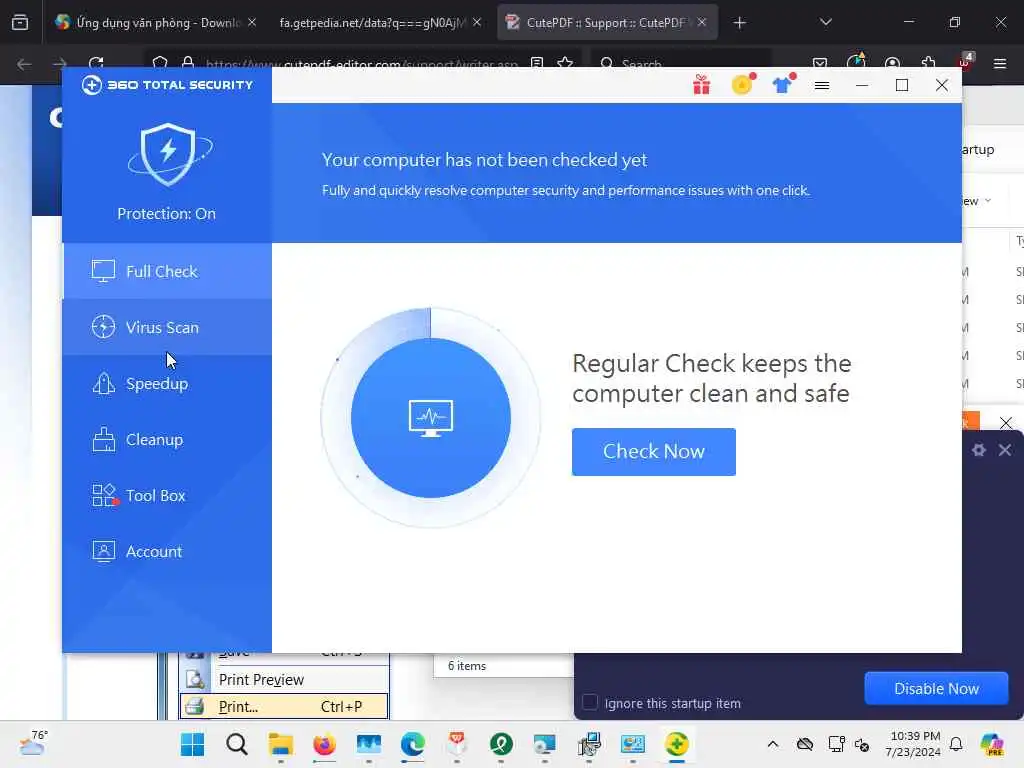Click the protection shield icon
The width and height of the screenshot is (1024, 768).
[169, 154]
